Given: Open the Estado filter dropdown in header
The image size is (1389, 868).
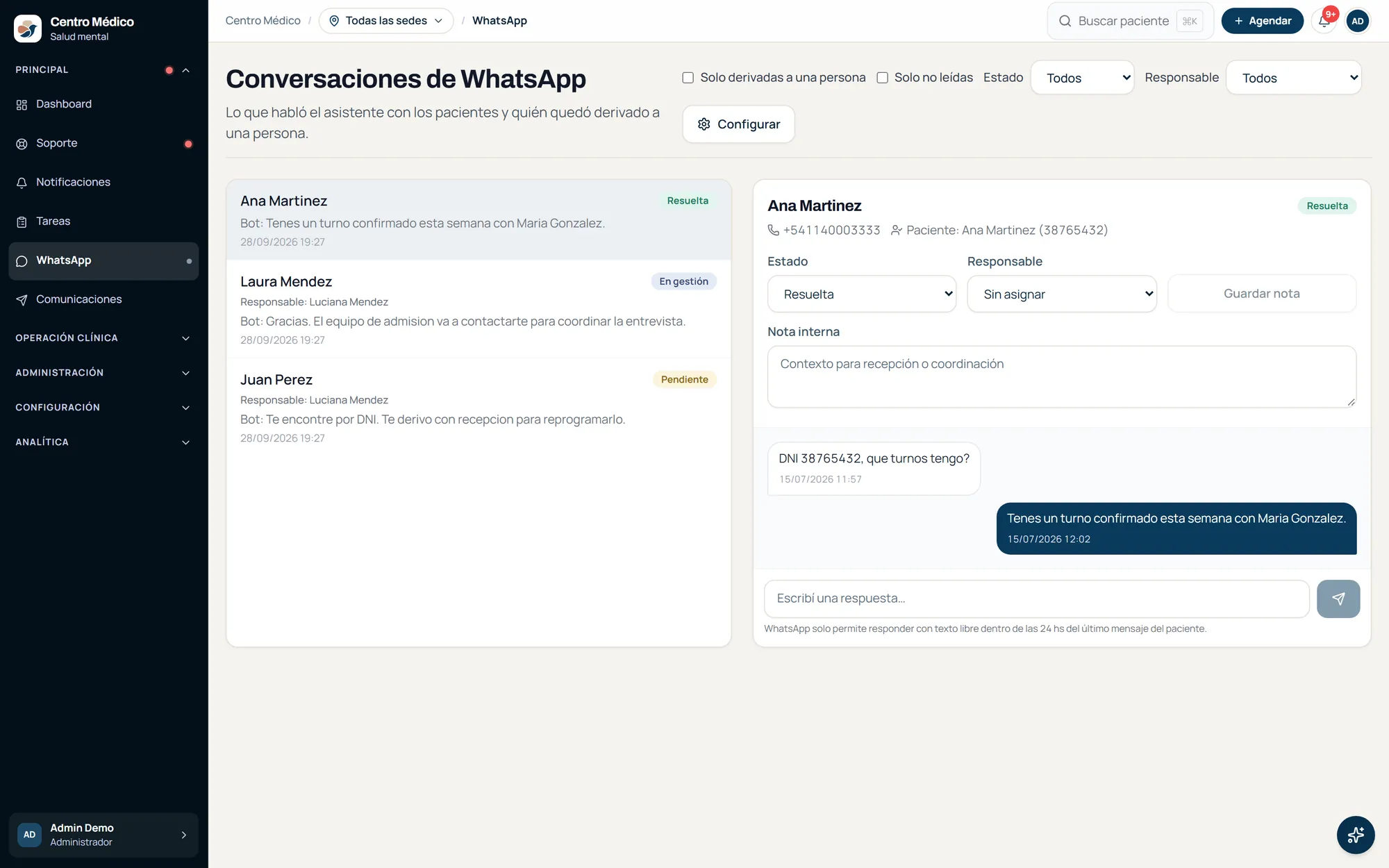Looking at the screenshot, I should (1082, 78).
